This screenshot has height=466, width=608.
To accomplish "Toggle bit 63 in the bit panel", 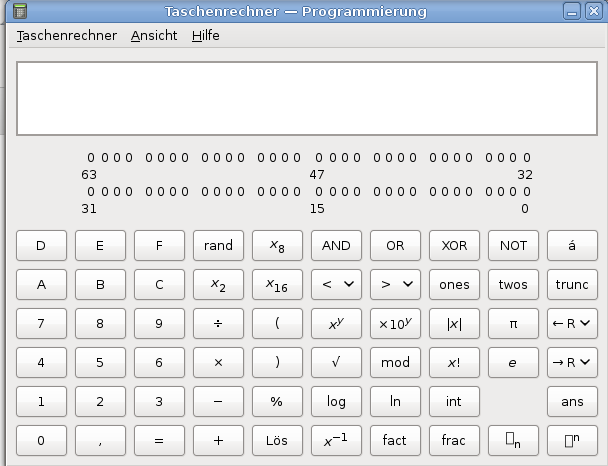I will [x=91, y=158].
